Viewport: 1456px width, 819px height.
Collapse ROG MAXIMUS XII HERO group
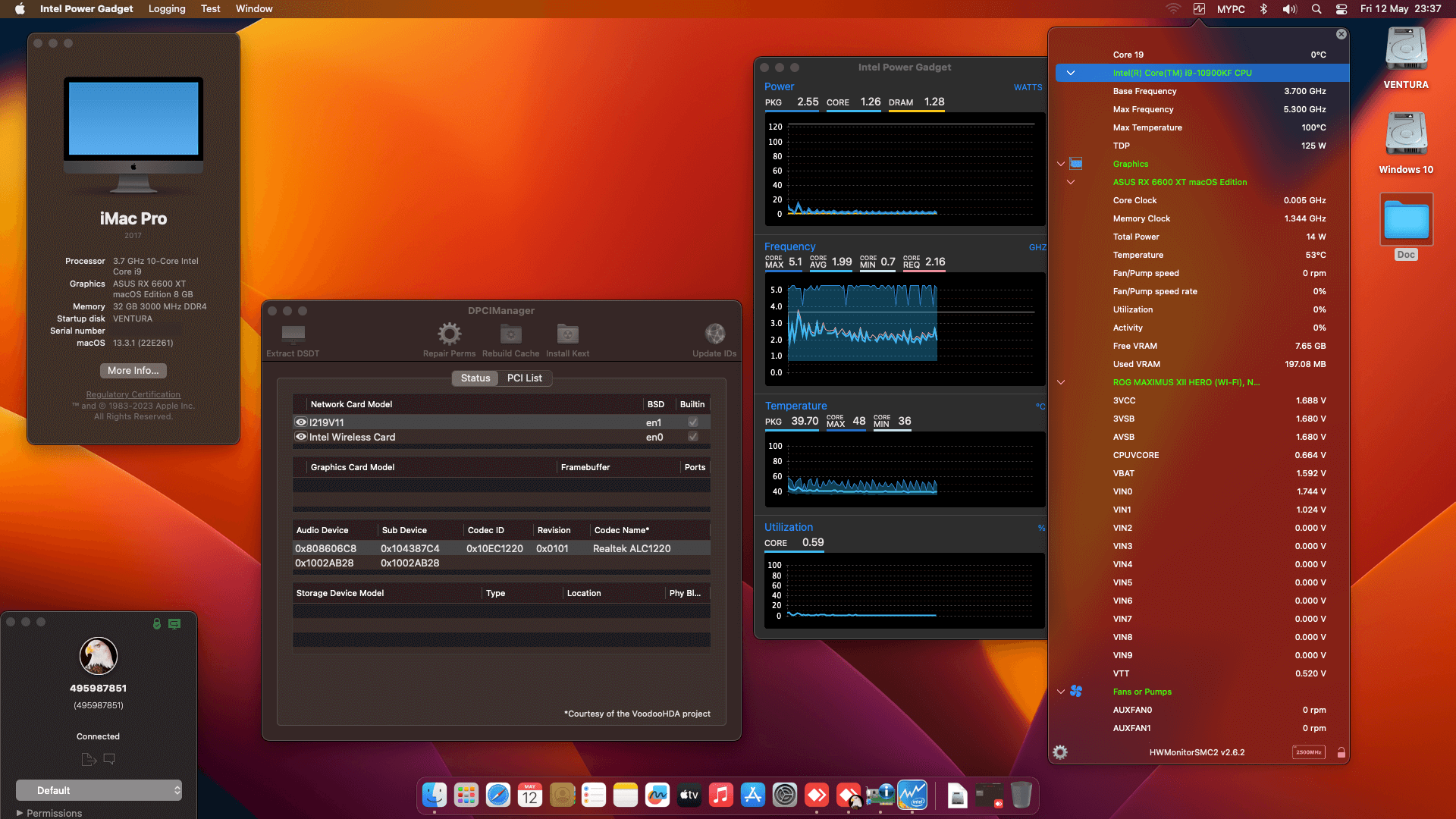tap(1061, 382)
